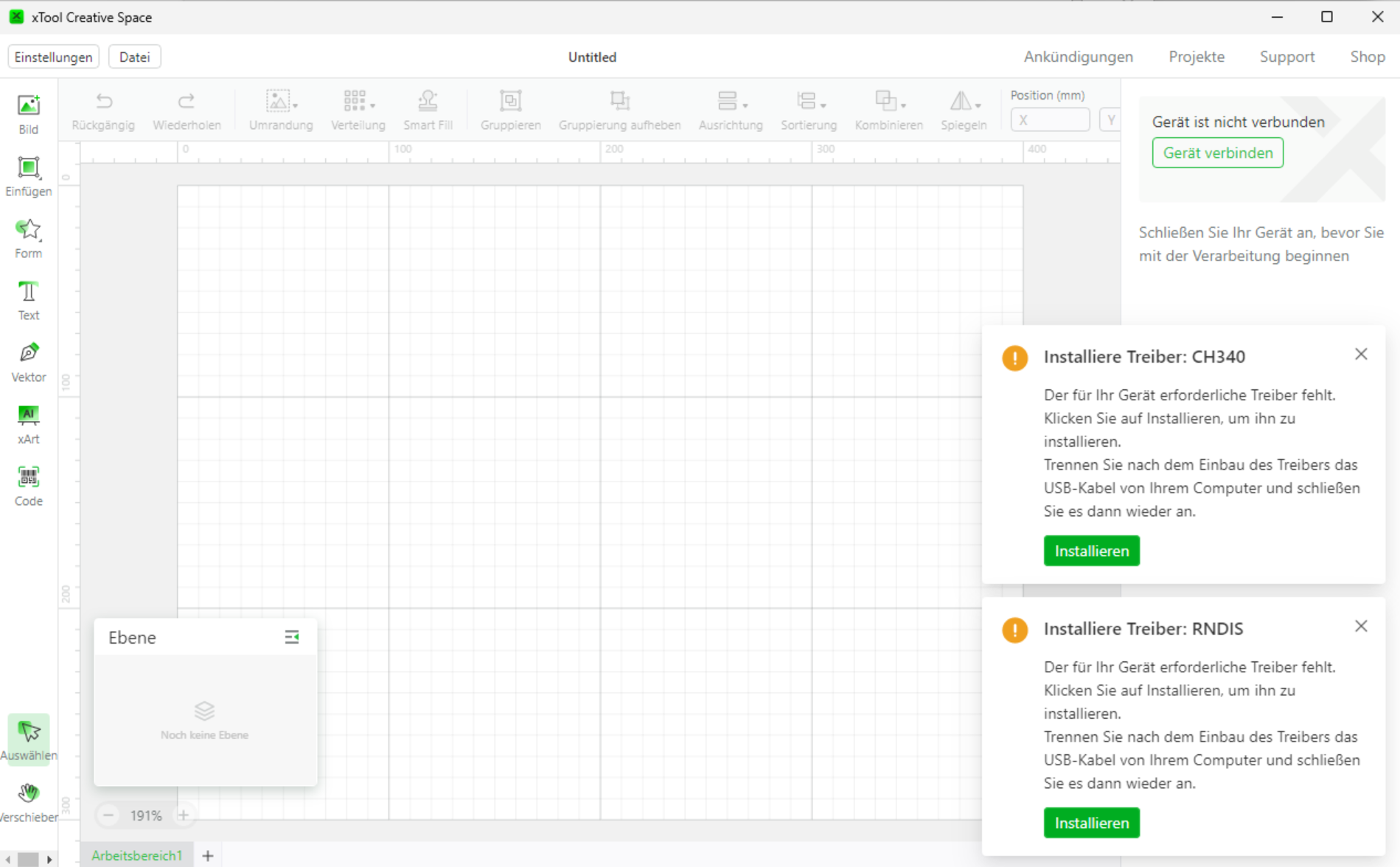Open the Kombinieren dropdown
1400x867 pixels.
pos(888,110)
